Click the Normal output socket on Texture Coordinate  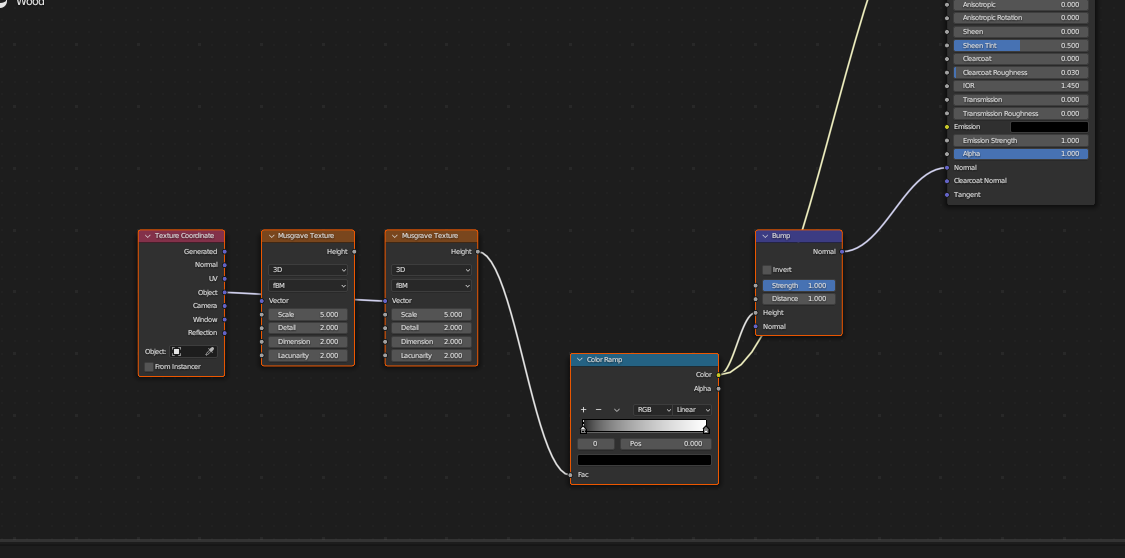[225, 265]
